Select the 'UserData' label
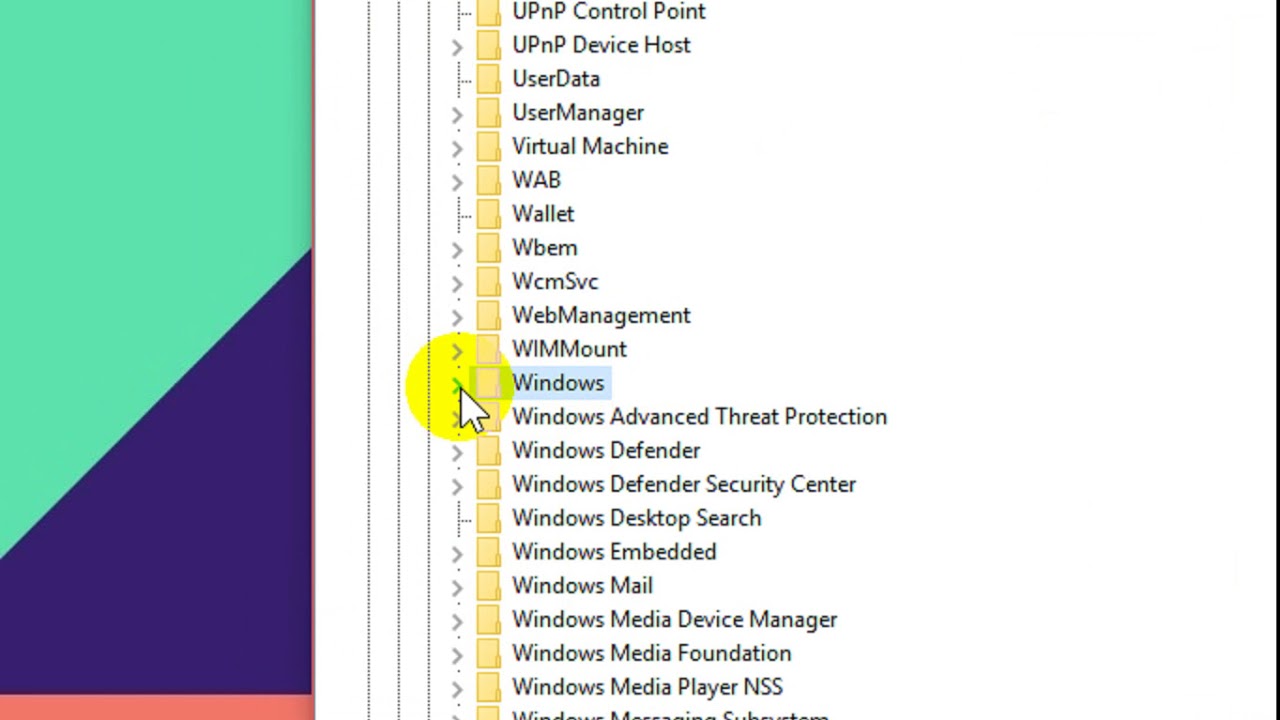The height and width of the screenshot is (720, 1280). coord(556,79)
